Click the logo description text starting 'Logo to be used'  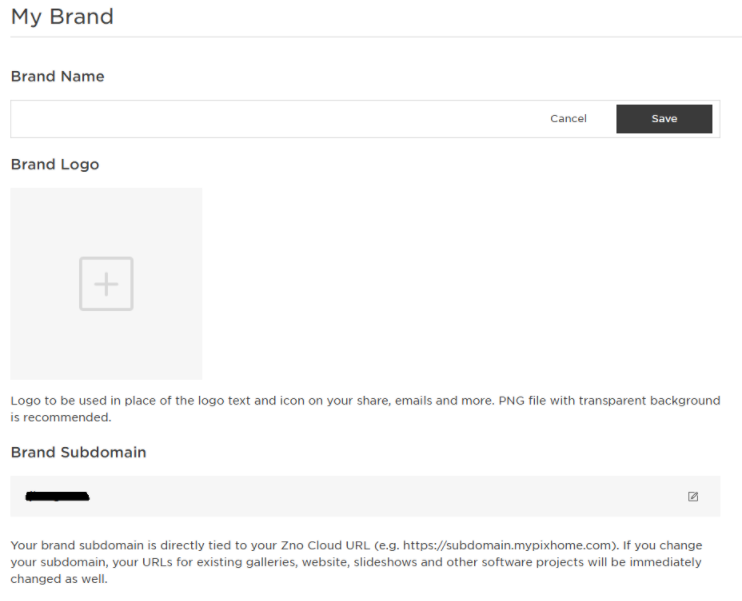click(365, 409)
